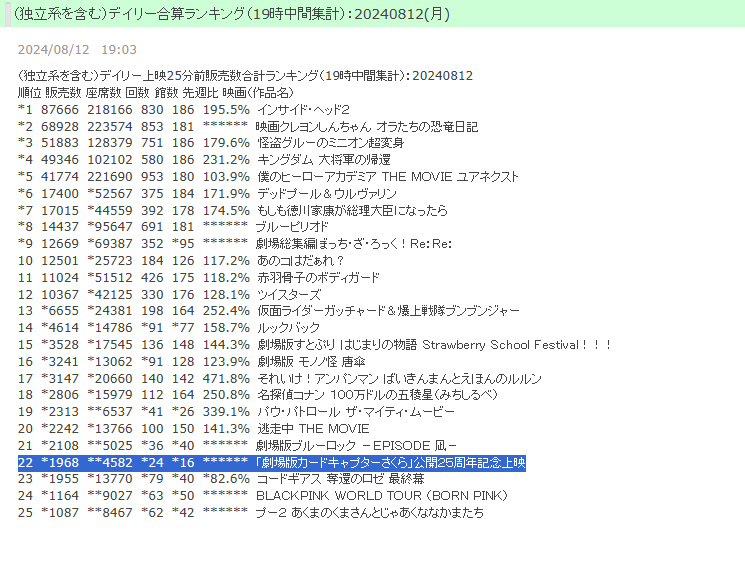This screenshot has width=745, height=581.
Task: Click the percentage 231.2% in the キングダム row
Action: pyautogui.click(x=226, y=160)
